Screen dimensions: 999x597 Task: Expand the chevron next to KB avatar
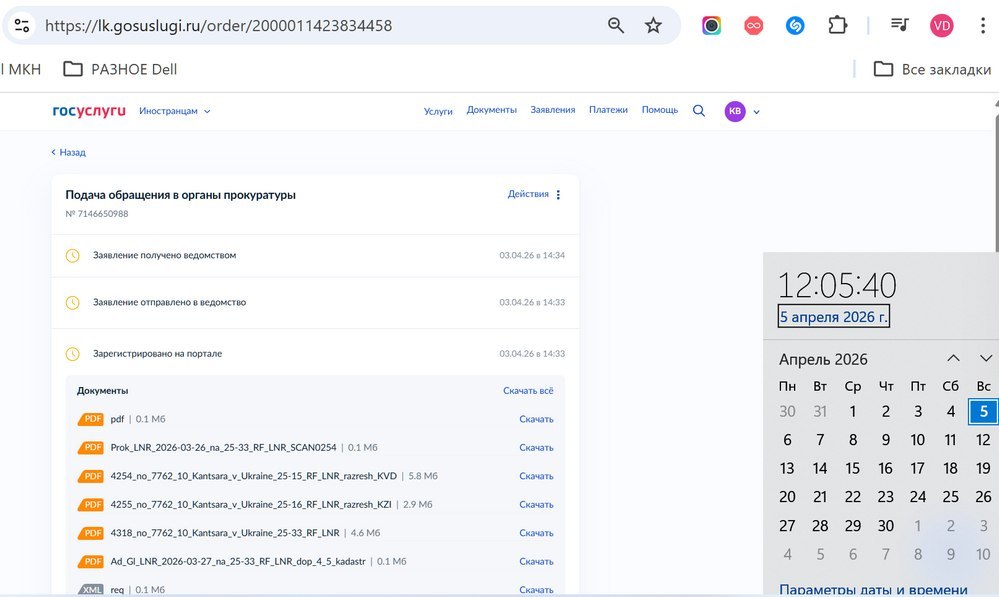coord(756,111)
